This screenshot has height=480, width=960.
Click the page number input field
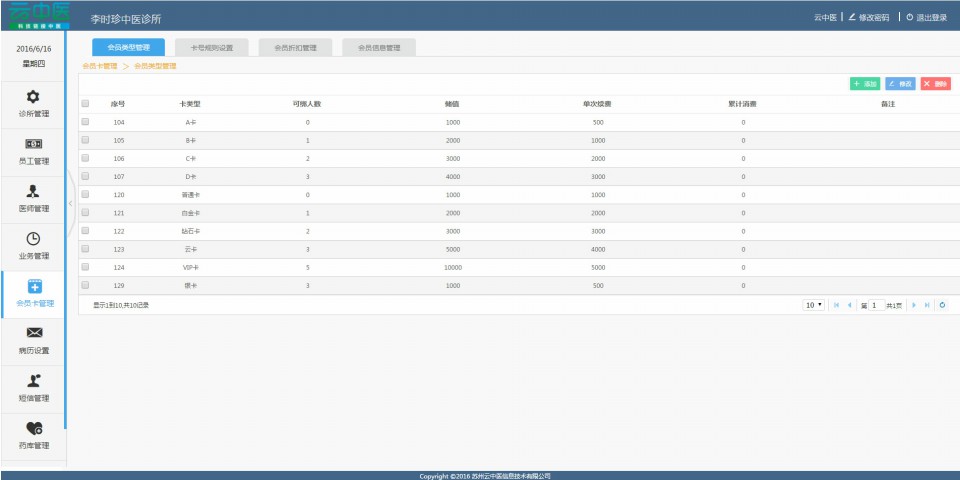point(875,305)
